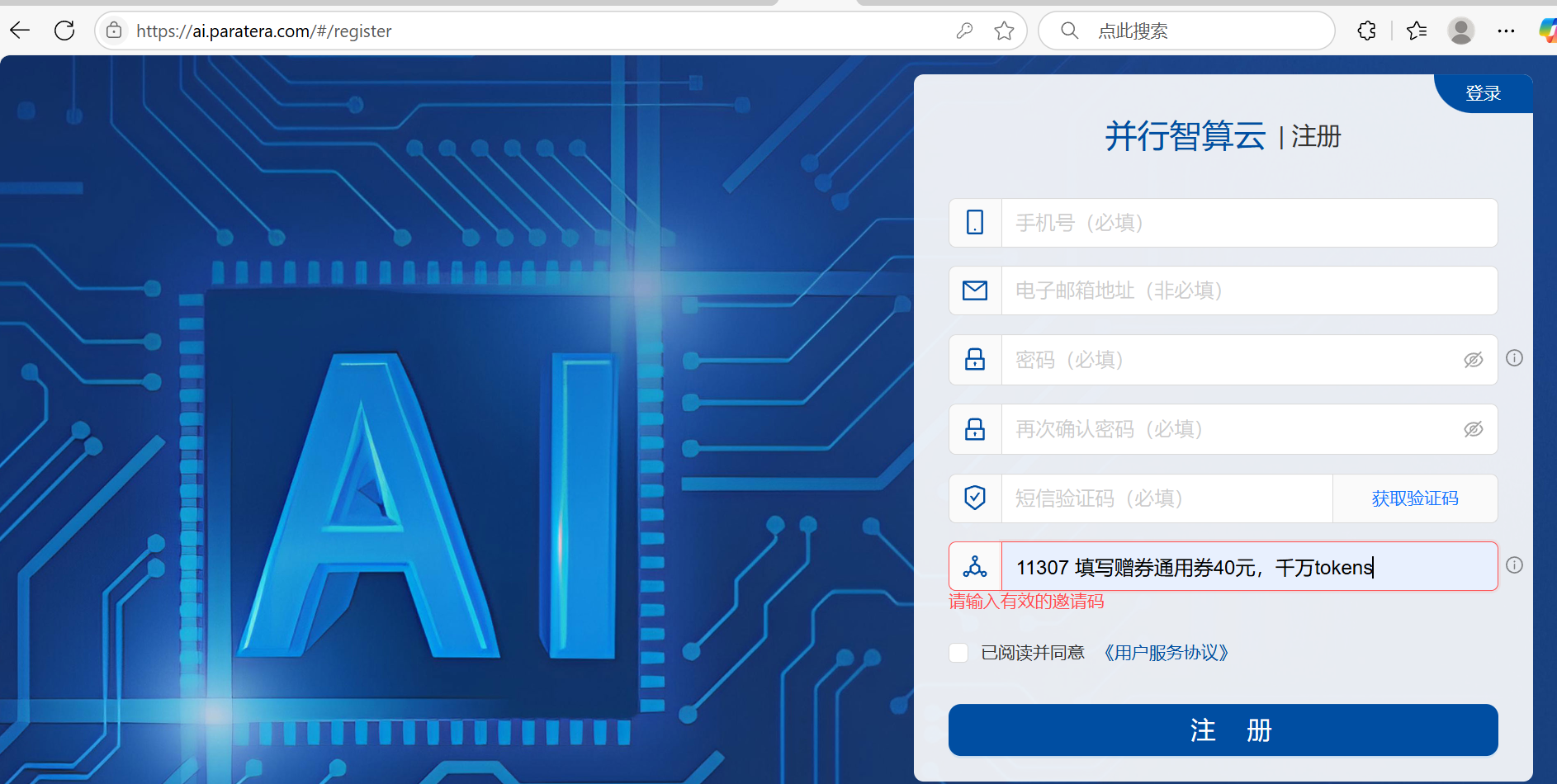Add page to favorites star icon
This screenshot has height=784, width=1557.
(x=1004, y=31)
